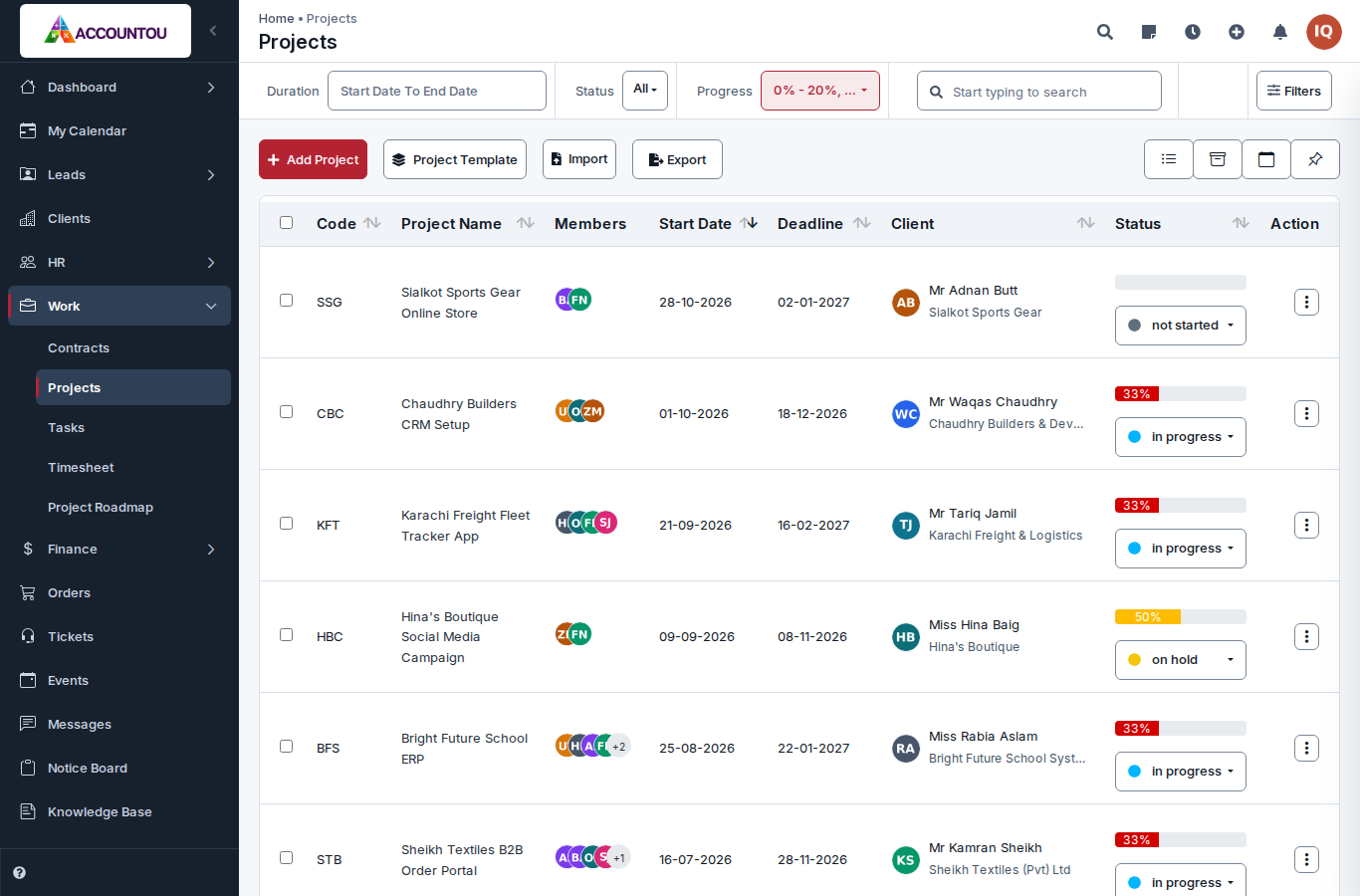This screenshot has width=1360, height=896.
Task: Check the HBC project row checkbox
Action: point(287,635)
